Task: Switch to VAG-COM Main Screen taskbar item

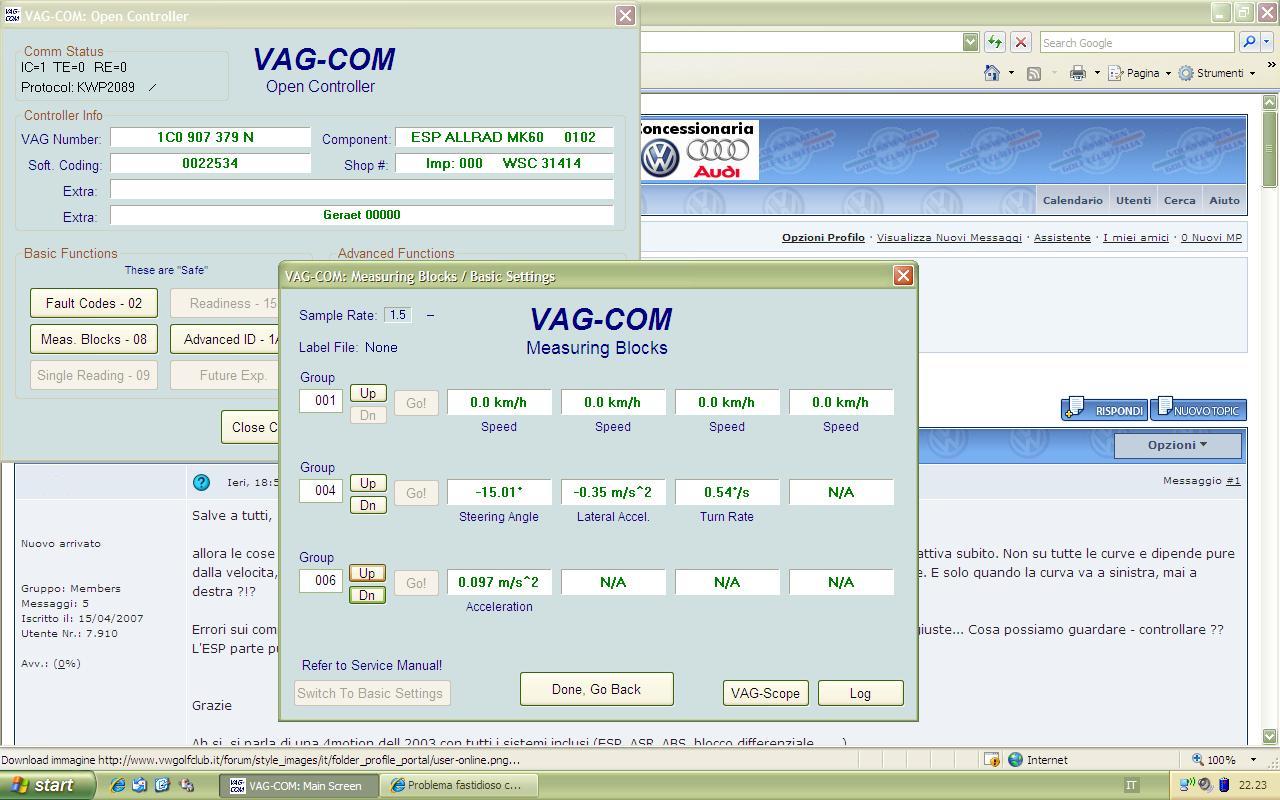Action: (299, 785)
